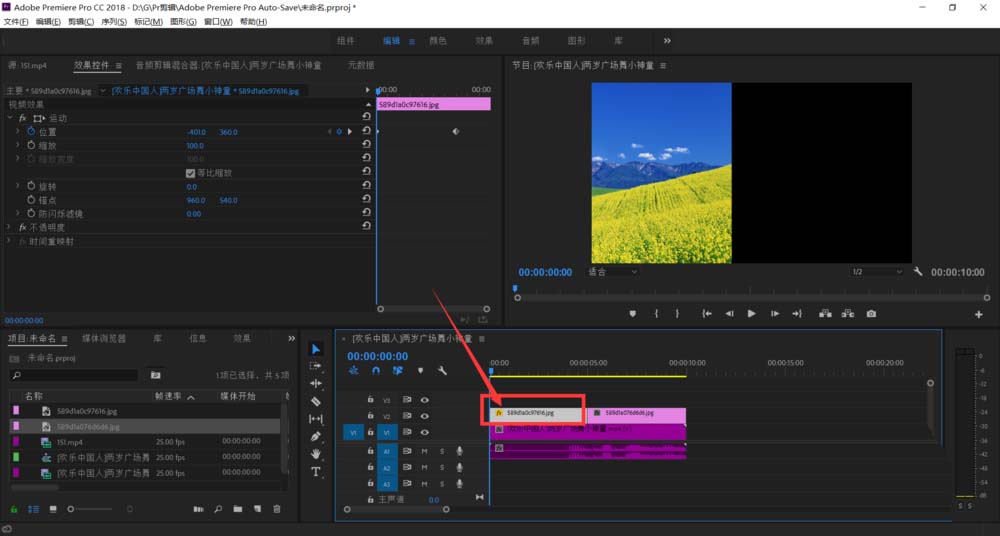Toggle the uniform scale checkbox (等比缩放)
The width and height of the screenshot is (1000, 536).
[191, 173]
